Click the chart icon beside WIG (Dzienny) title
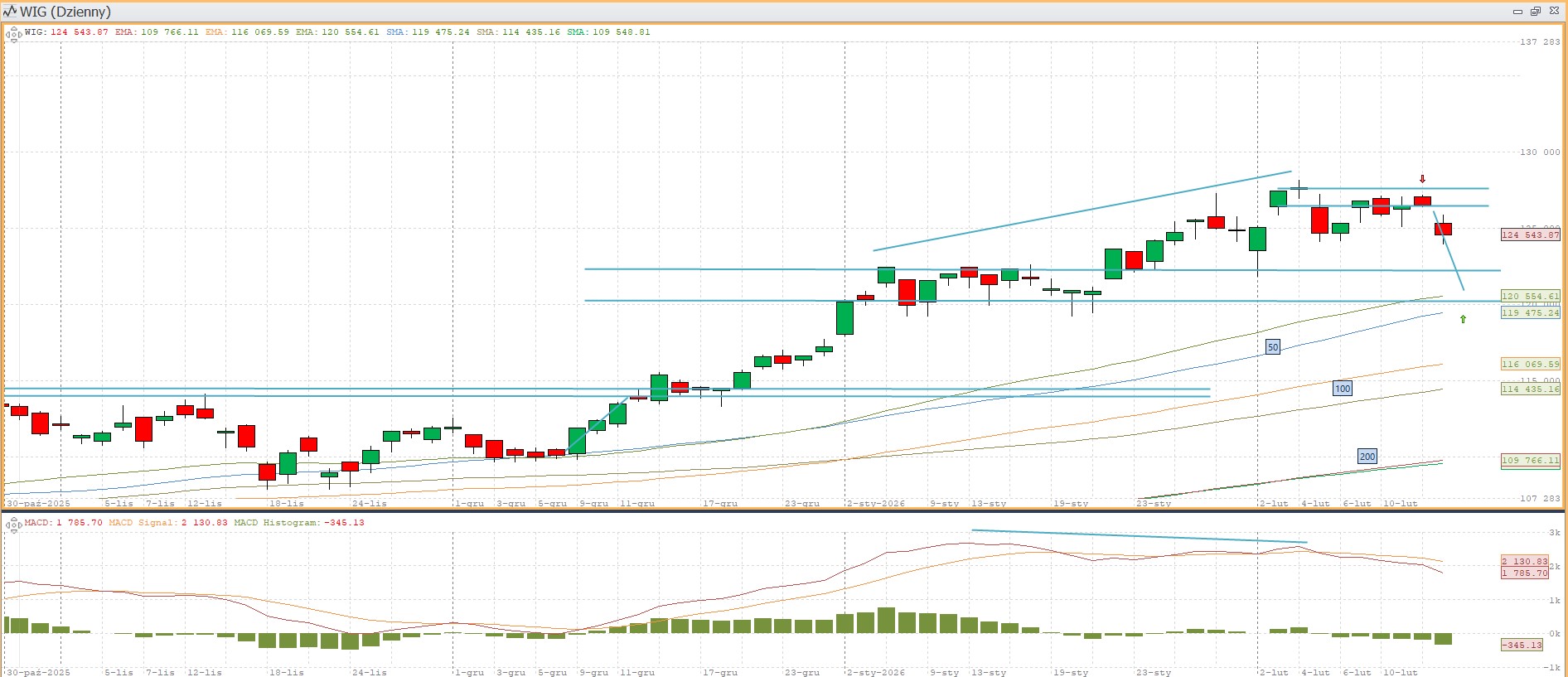This screenshot has height=677, width=1568. 11,12
